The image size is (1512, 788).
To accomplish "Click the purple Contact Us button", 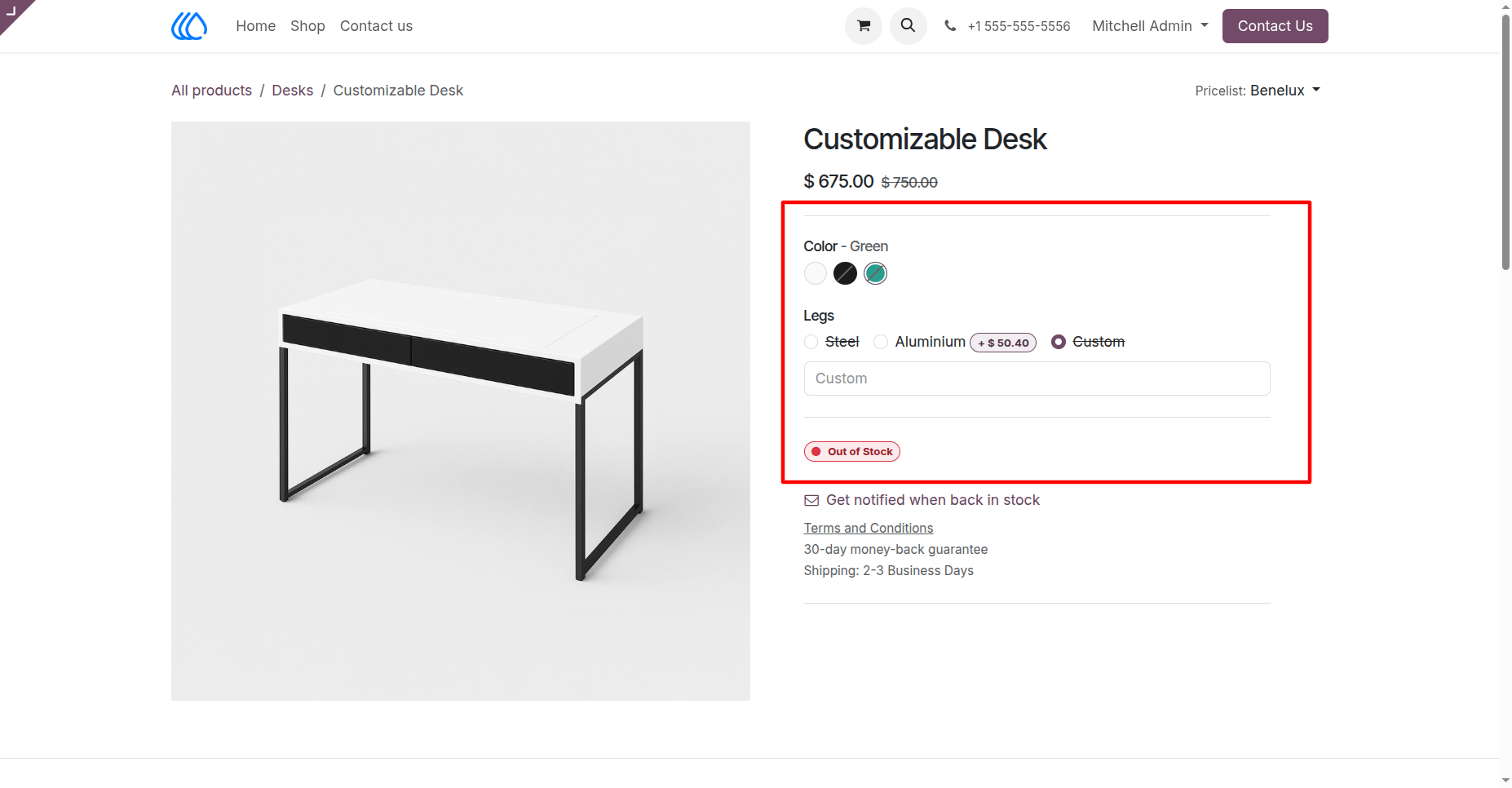I will tap(1275, 26).
